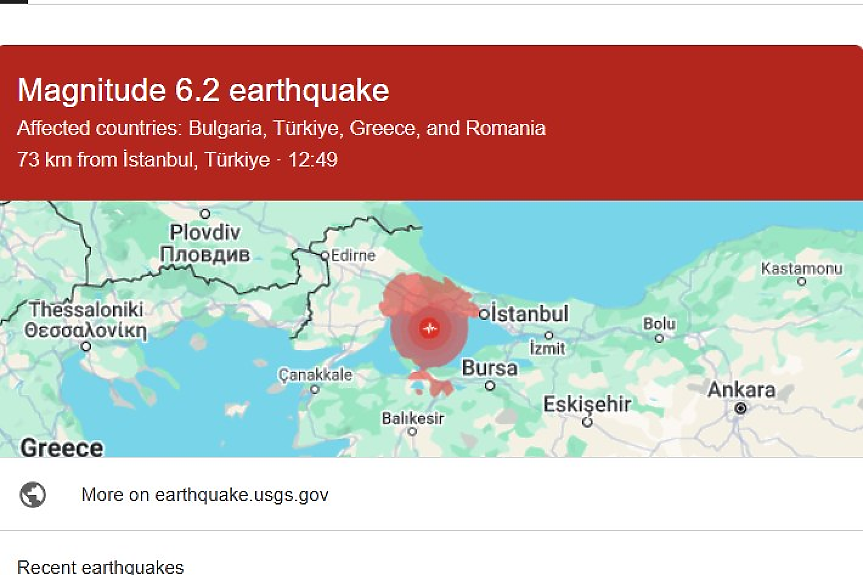Click the İzmit city marker
The height and width of the screenshot is (575, 863).
pyautogui.click(x=548, y=335)
